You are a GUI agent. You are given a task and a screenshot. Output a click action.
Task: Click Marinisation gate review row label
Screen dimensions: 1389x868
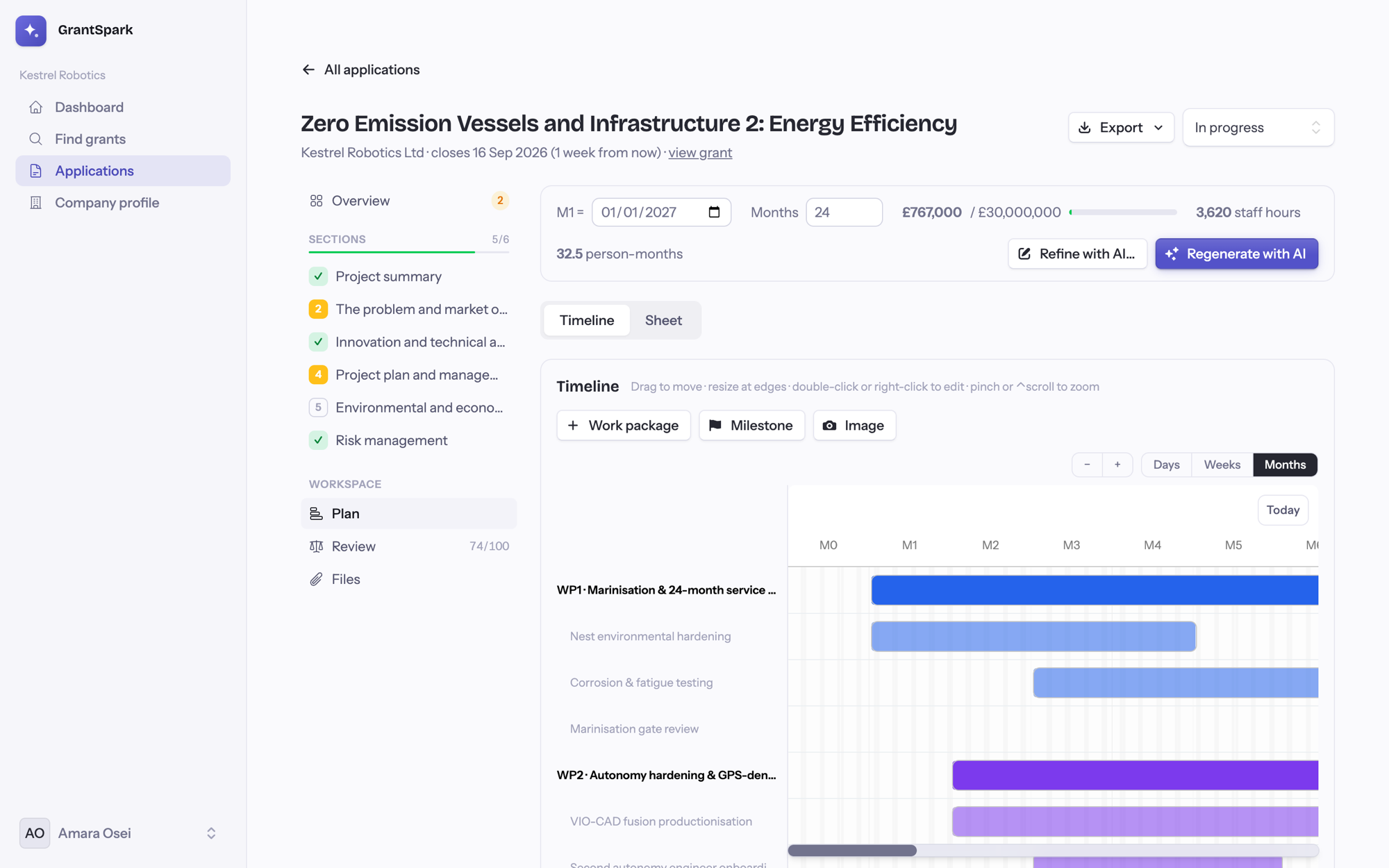(x=634, y=729)
